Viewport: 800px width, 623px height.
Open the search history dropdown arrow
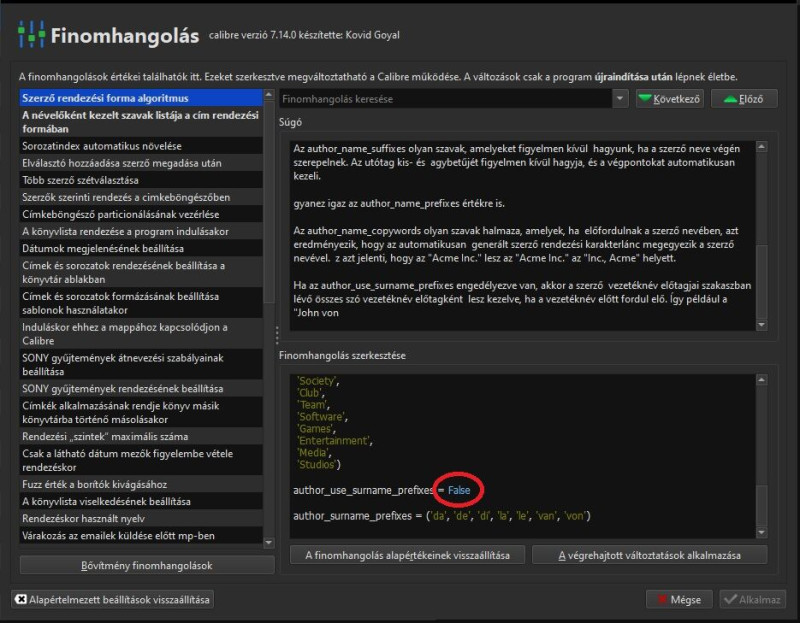point(620,98)
